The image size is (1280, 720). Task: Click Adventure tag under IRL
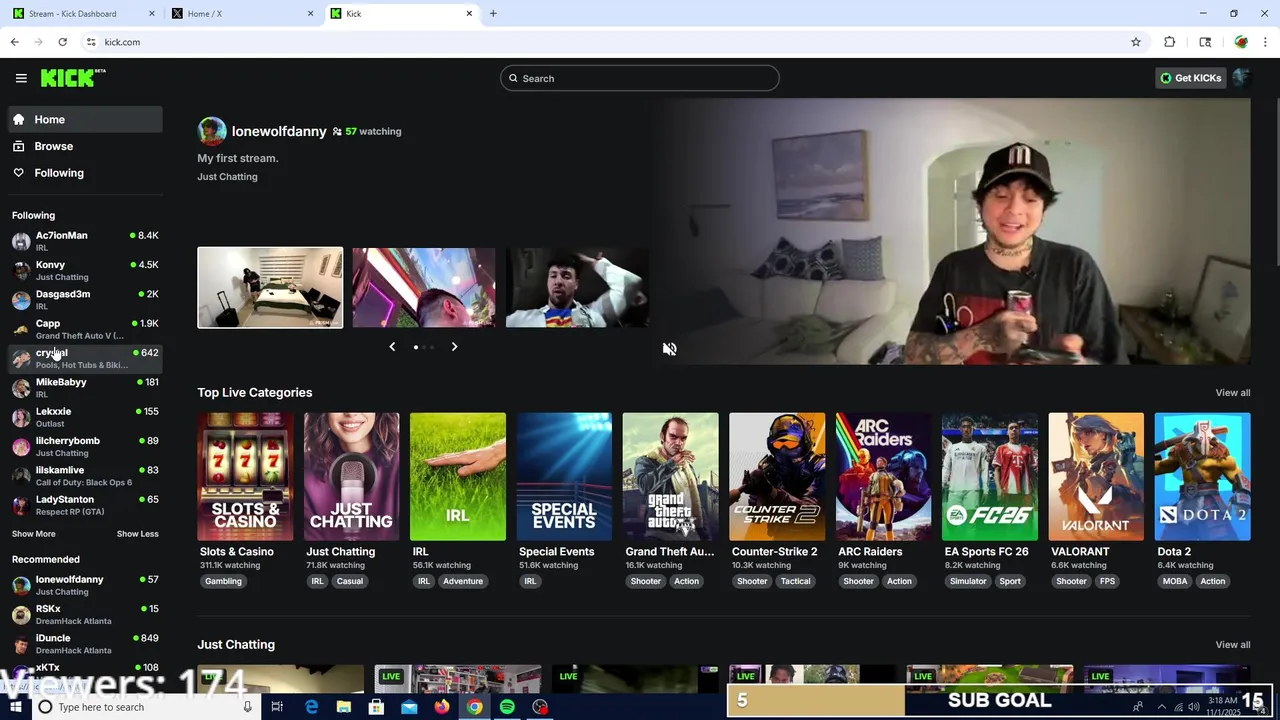coord(463,581)
